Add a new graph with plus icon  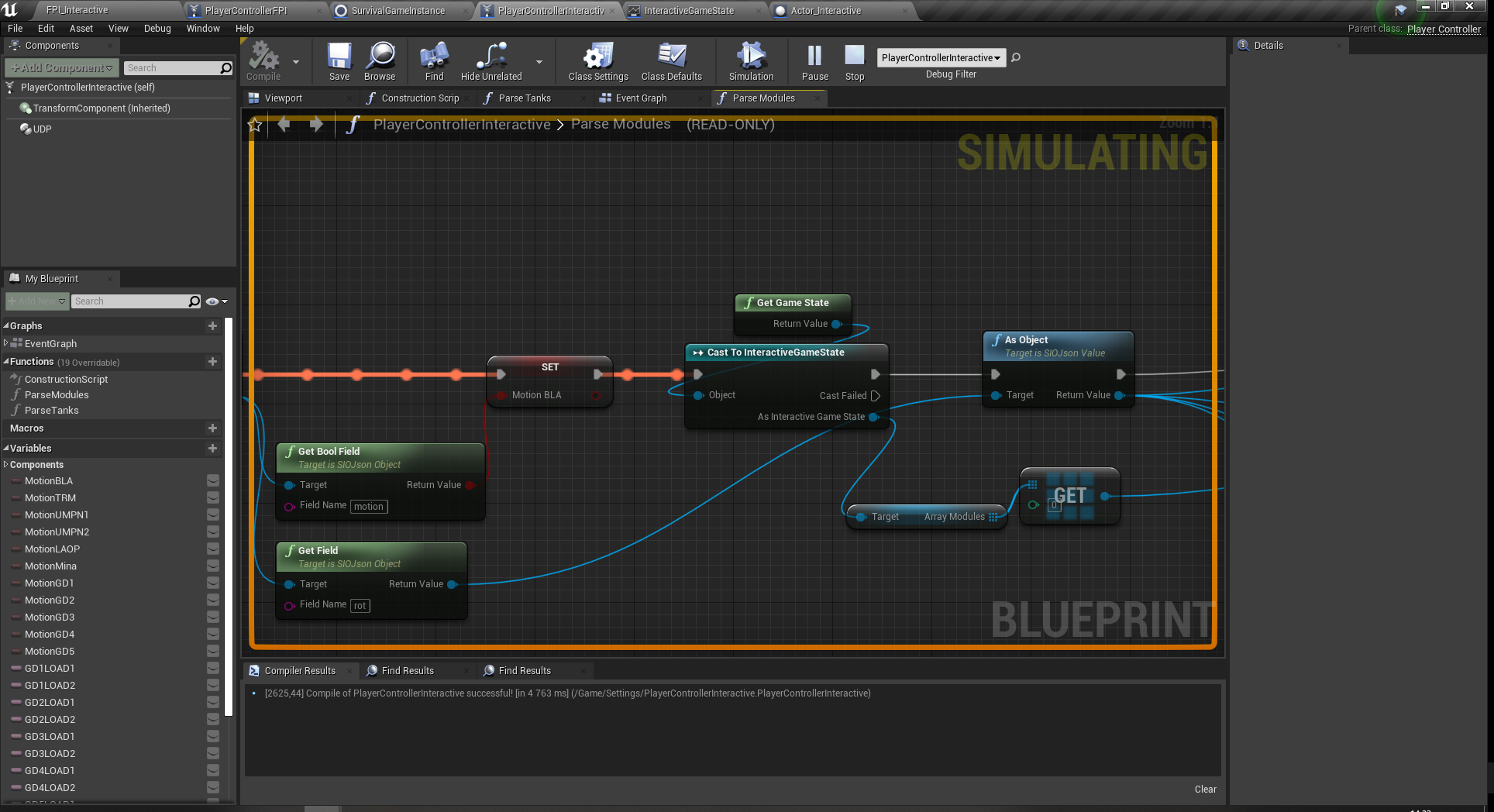[212, 326]
